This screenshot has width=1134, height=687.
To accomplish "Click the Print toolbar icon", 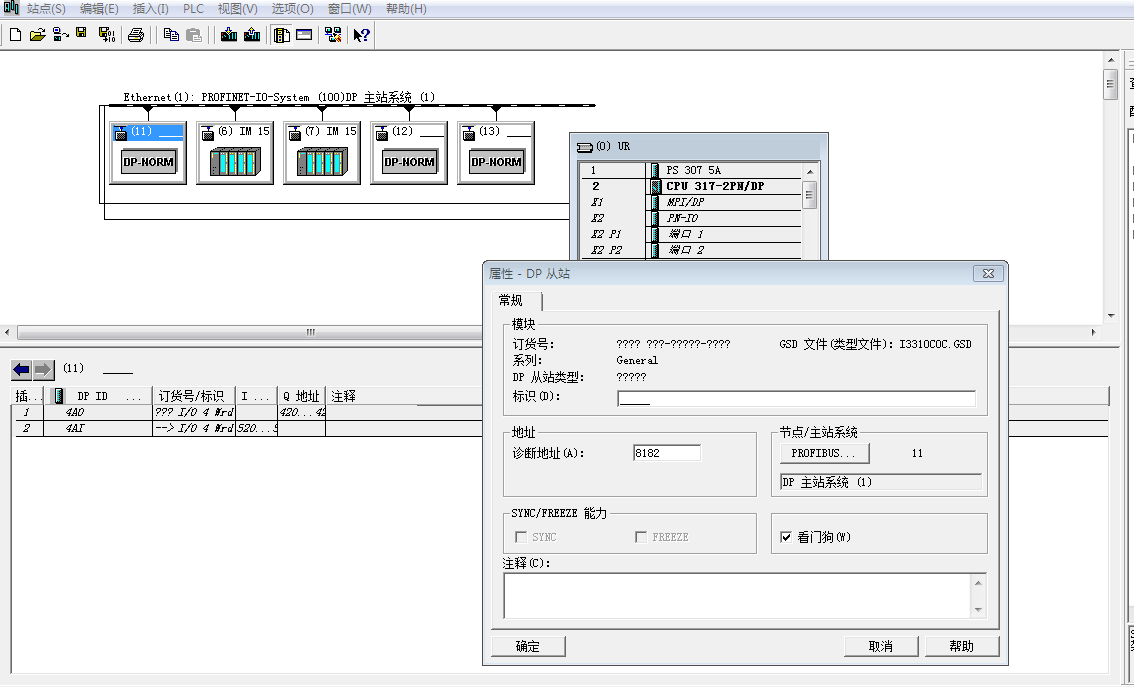I will click(x=136, y=35).
